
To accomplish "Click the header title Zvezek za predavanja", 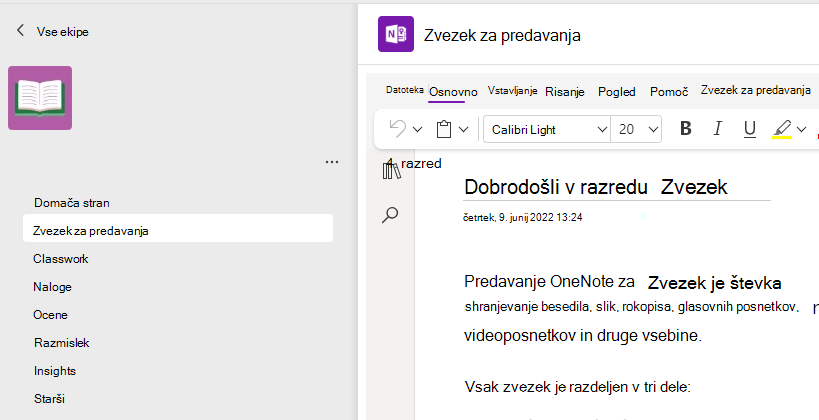I will click(502, 36).
